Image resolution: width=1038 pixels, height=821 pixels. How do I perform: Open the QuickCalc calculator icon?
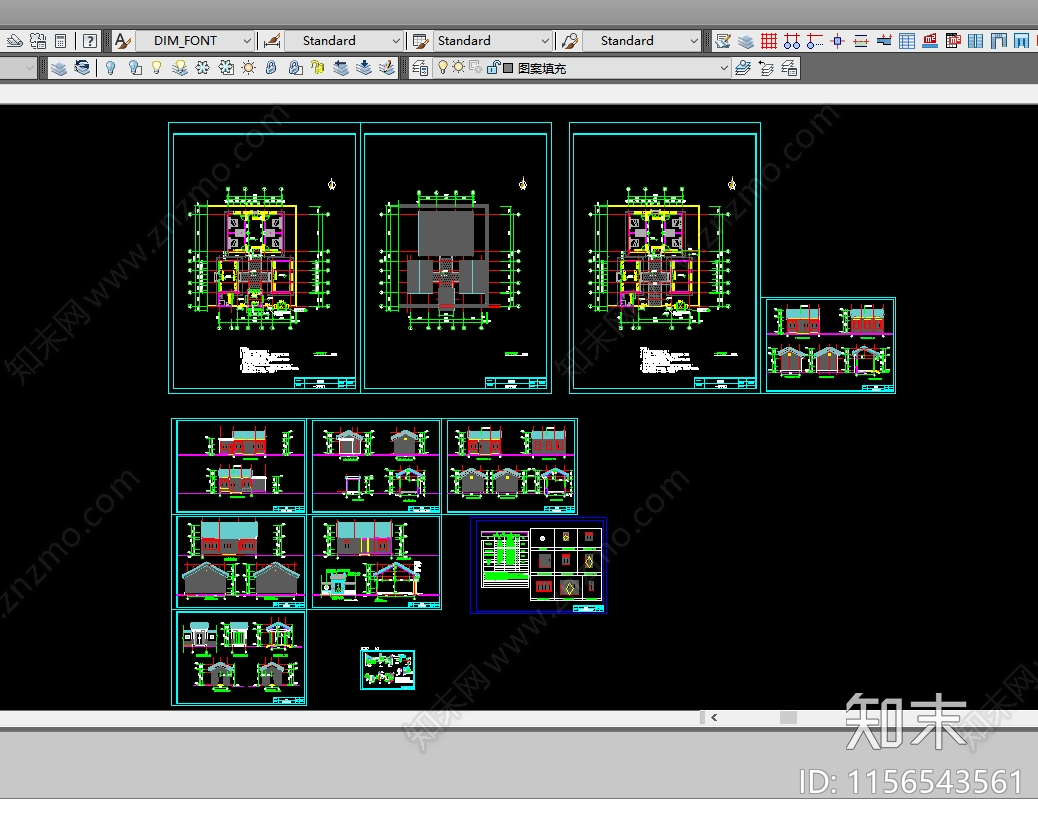coord(60,41)
